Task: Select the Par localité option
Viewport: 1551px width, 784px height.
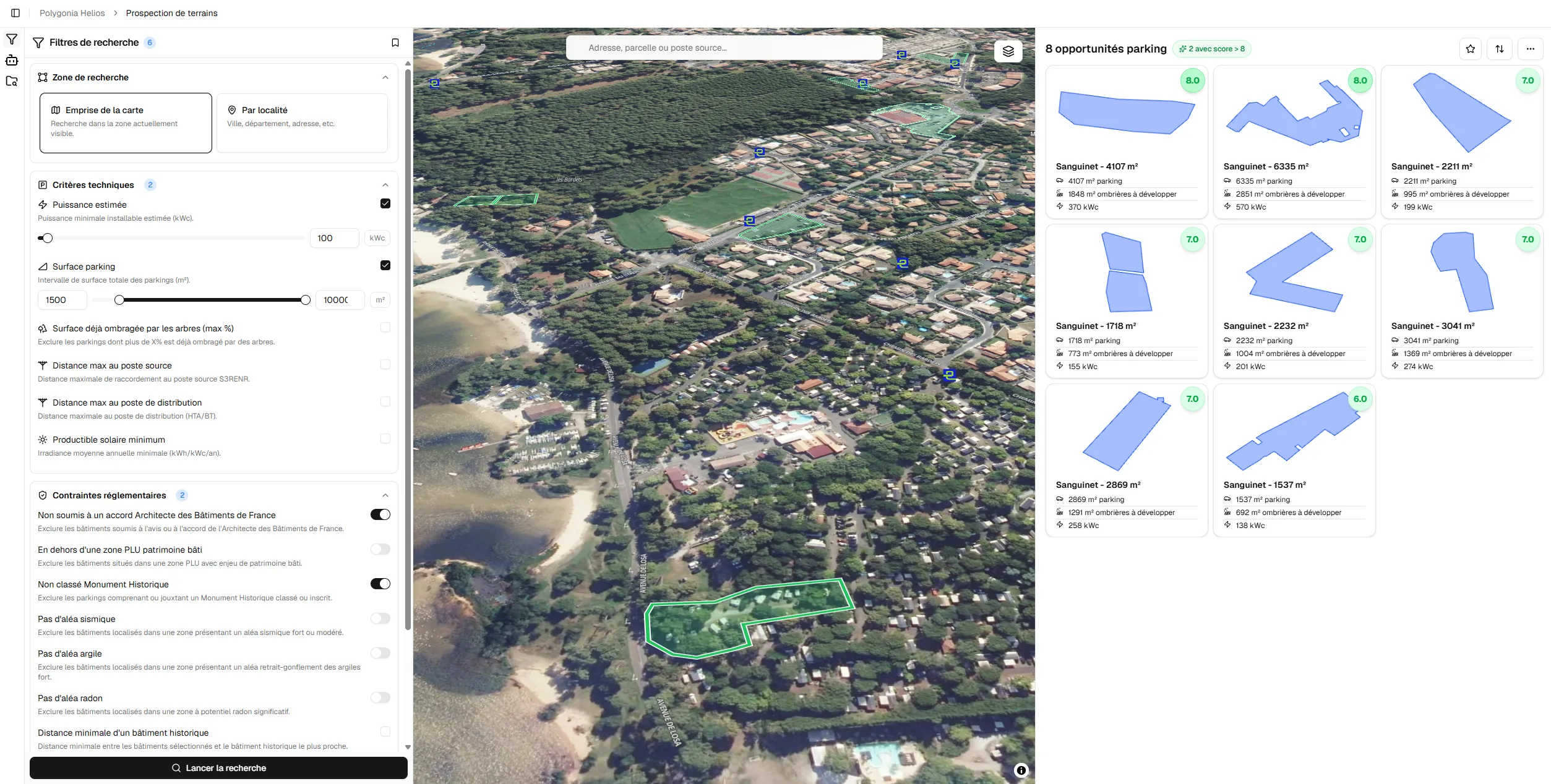Action: coord(302,122)
